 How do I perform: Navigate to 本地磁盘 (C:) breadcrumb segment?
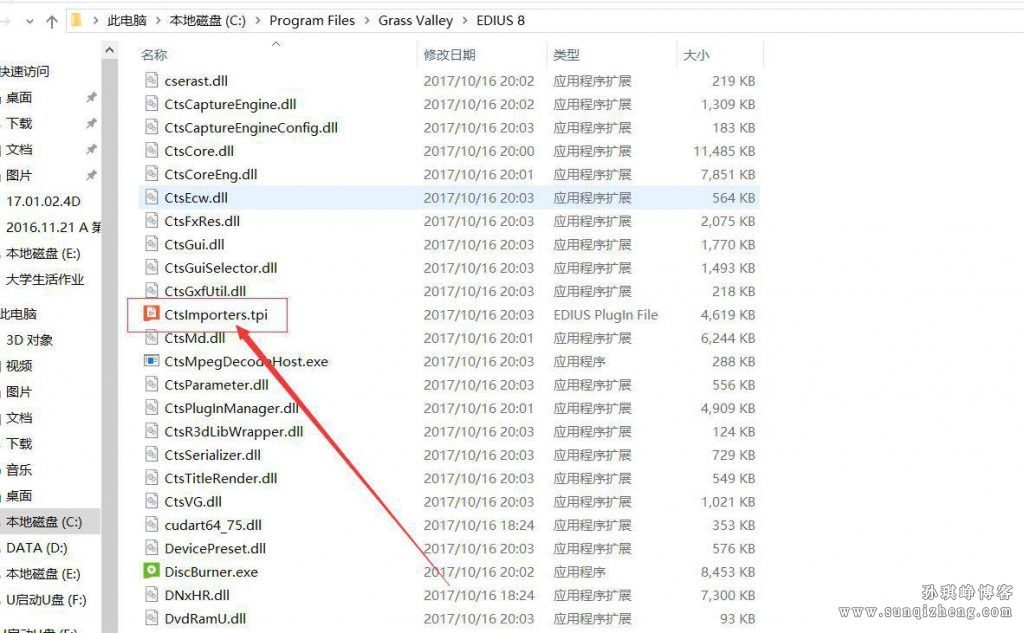click(206, 20)
